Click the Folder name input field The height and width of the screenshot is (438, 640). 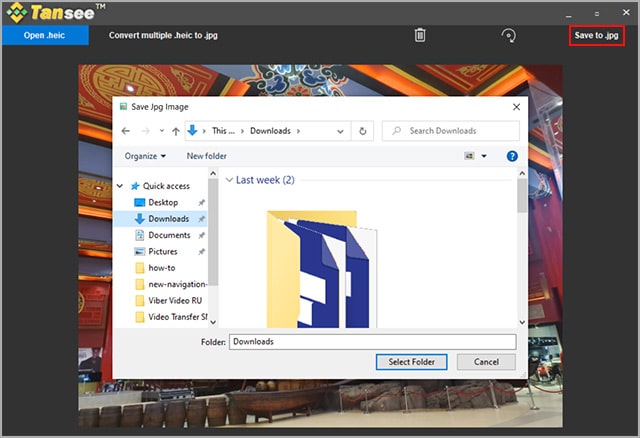(x=372, y=341)
